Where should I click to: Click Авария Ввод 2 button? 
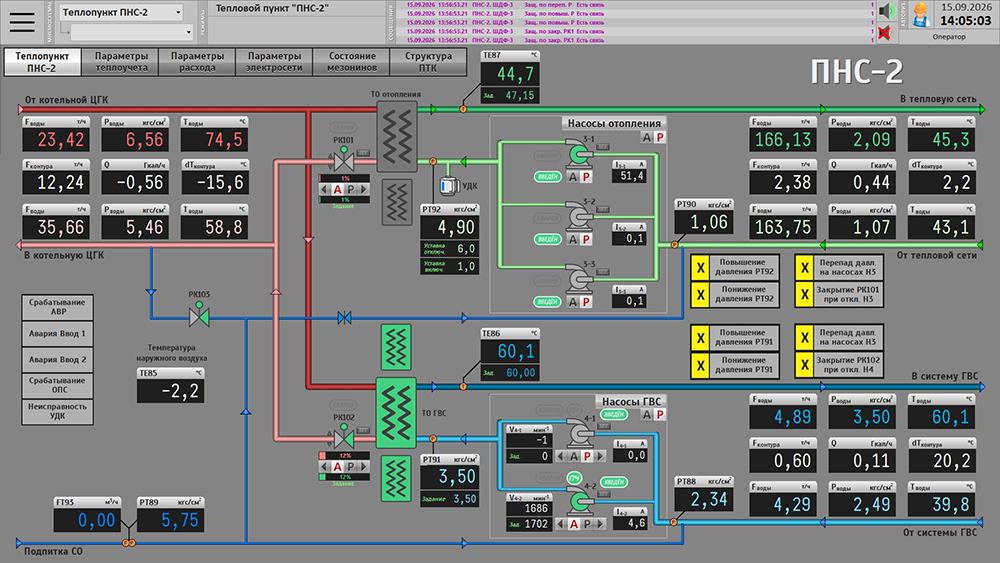pyautogui.click(x=57, y=360)
